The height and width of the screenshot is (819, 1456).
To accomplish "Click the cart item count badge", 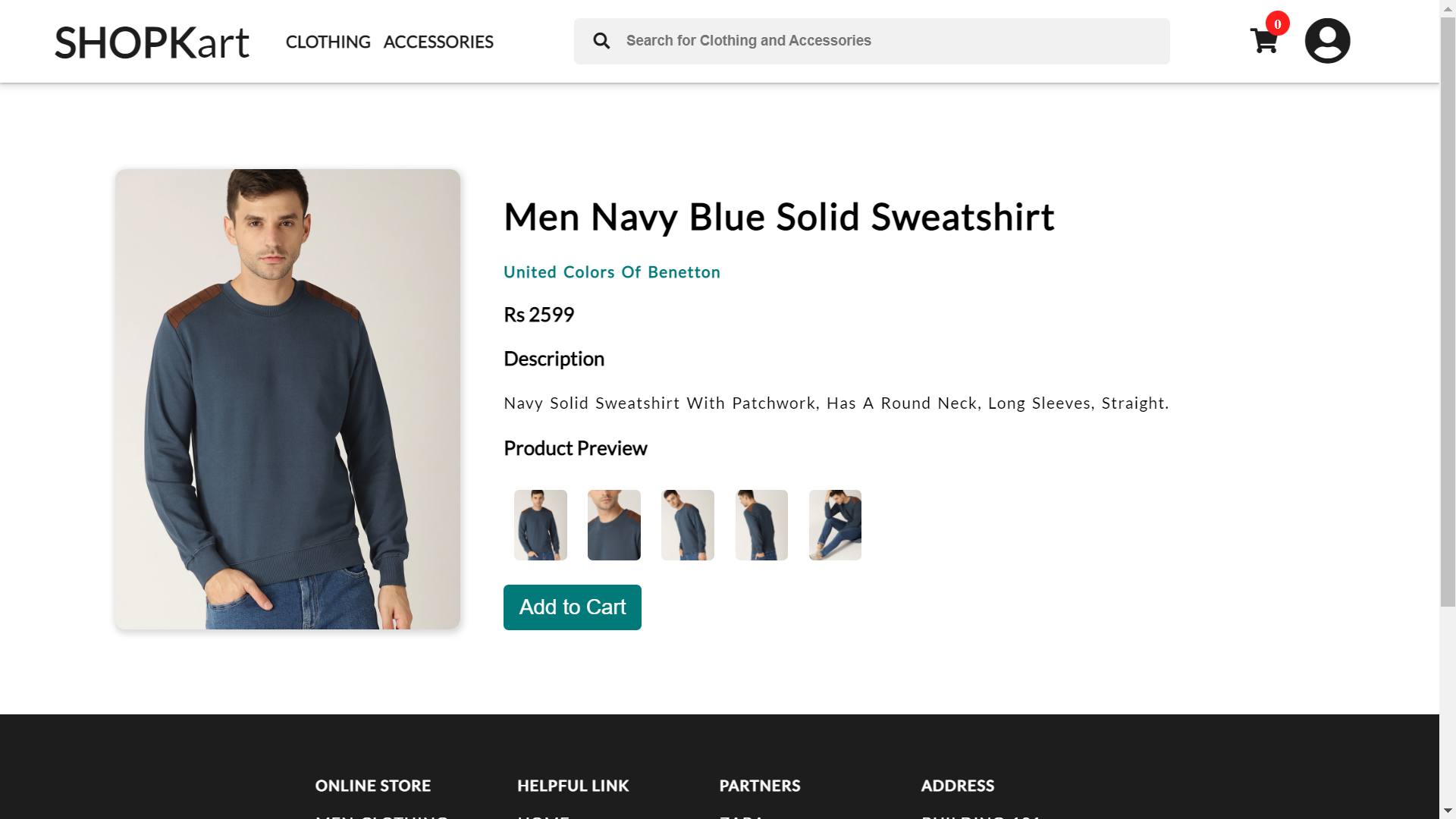I will (x=1277, y=24).
